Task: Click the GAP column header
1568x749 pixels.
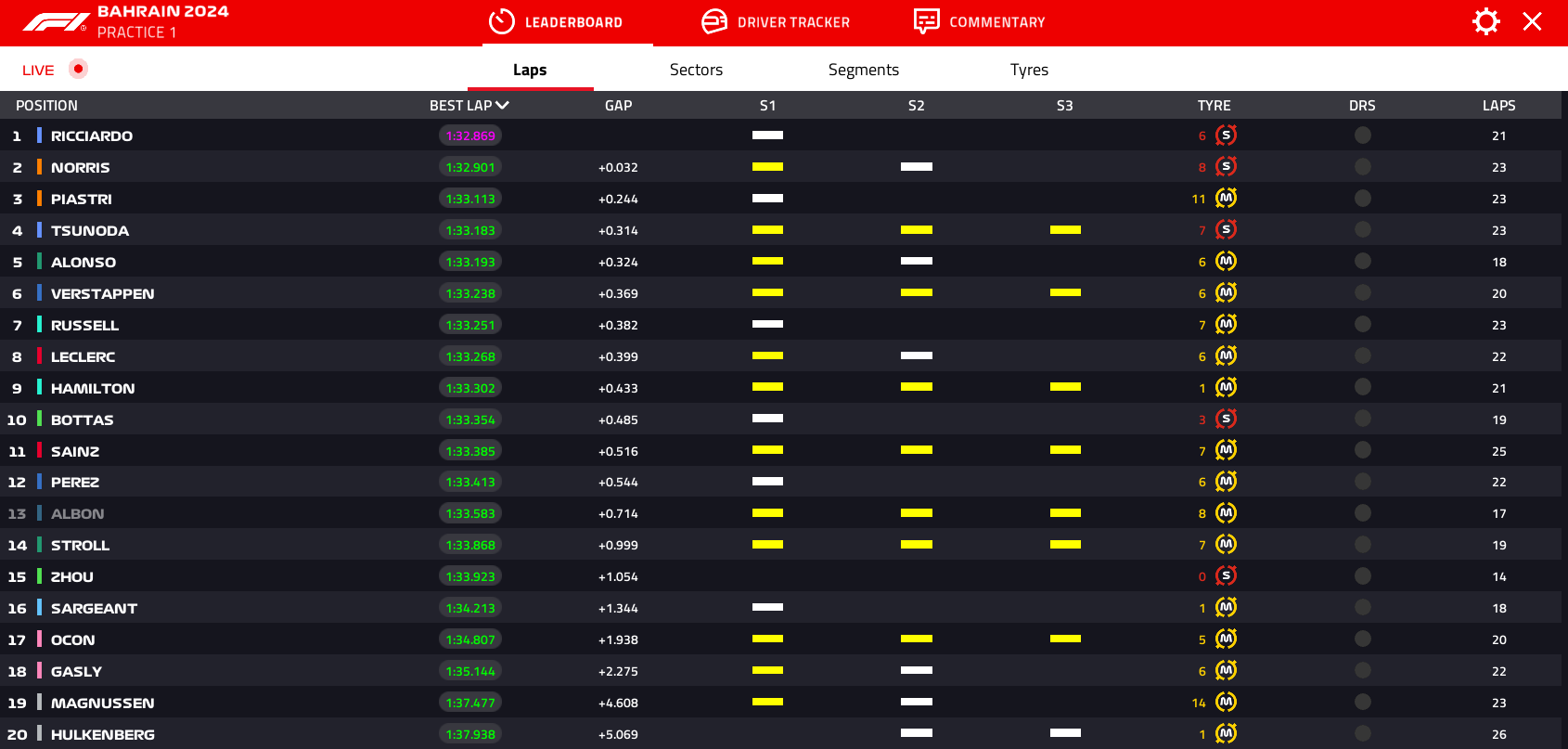Action: point(619,106)
